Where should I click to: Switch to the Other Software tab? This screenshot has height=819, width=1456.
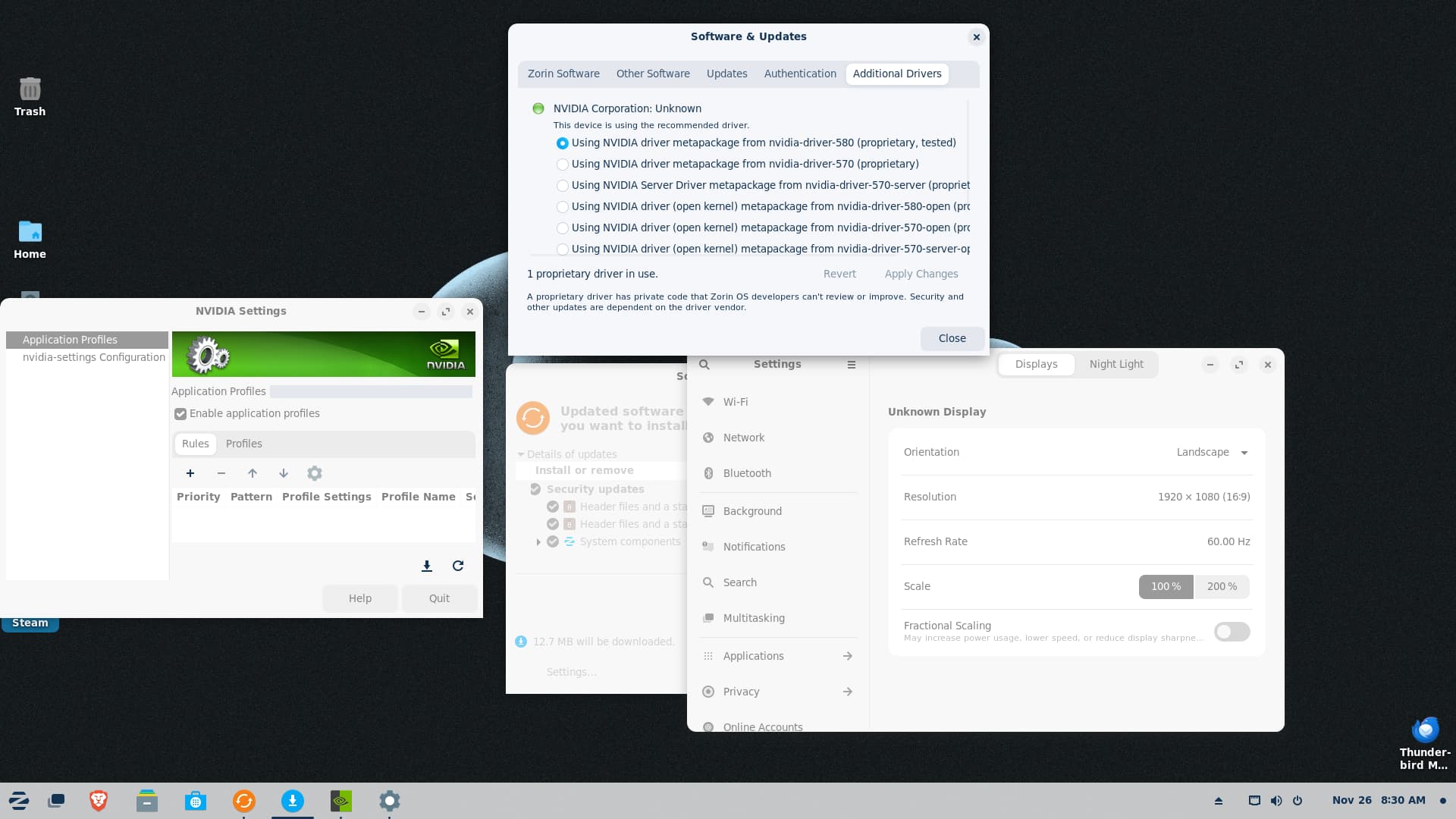click(653, 74)
